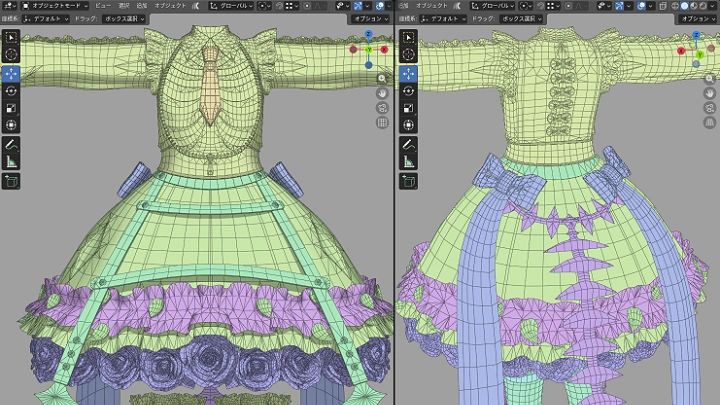Click the zoom magnifier icon in the right viewport
720x405 pixels.
point(710,79)
